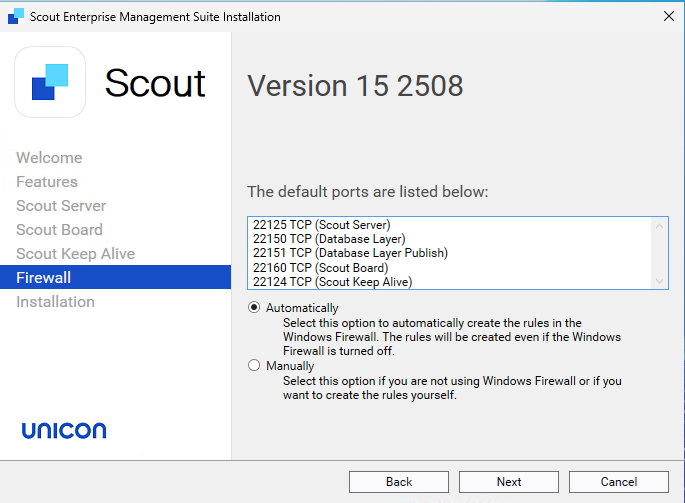Viewport: 685px width, 503px height.
Task: Click the installer icon in title bar
Action: (x=15, y=16)
